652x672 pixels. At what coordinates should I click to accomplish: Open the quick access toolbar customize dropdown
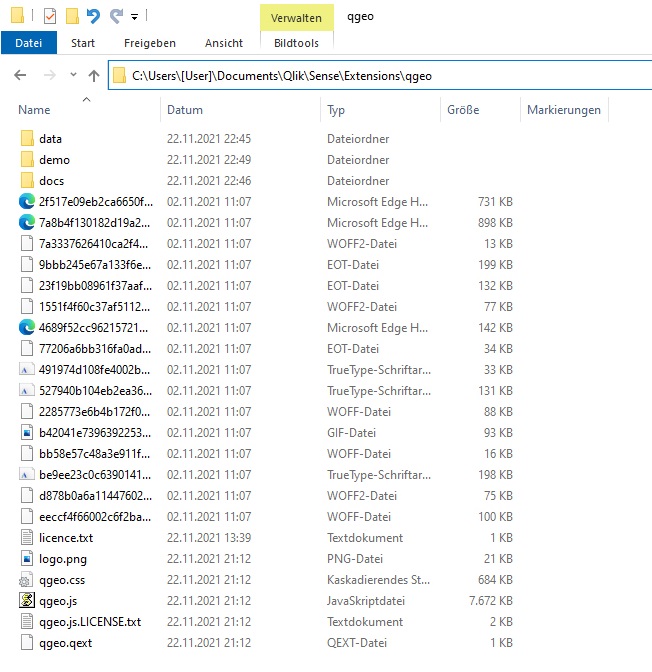point(135,17)
